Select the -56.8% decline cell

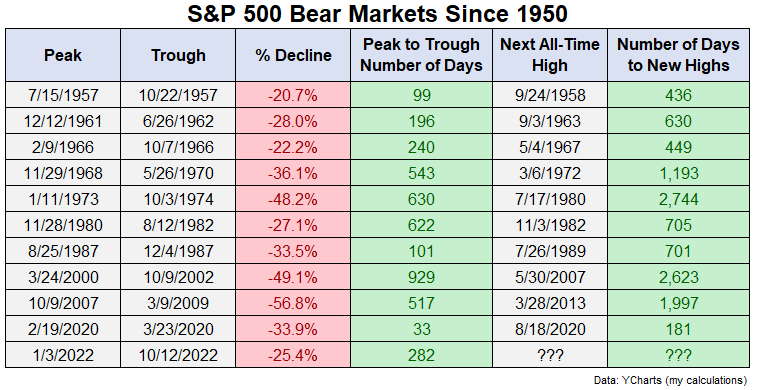[x=293, y=303]
